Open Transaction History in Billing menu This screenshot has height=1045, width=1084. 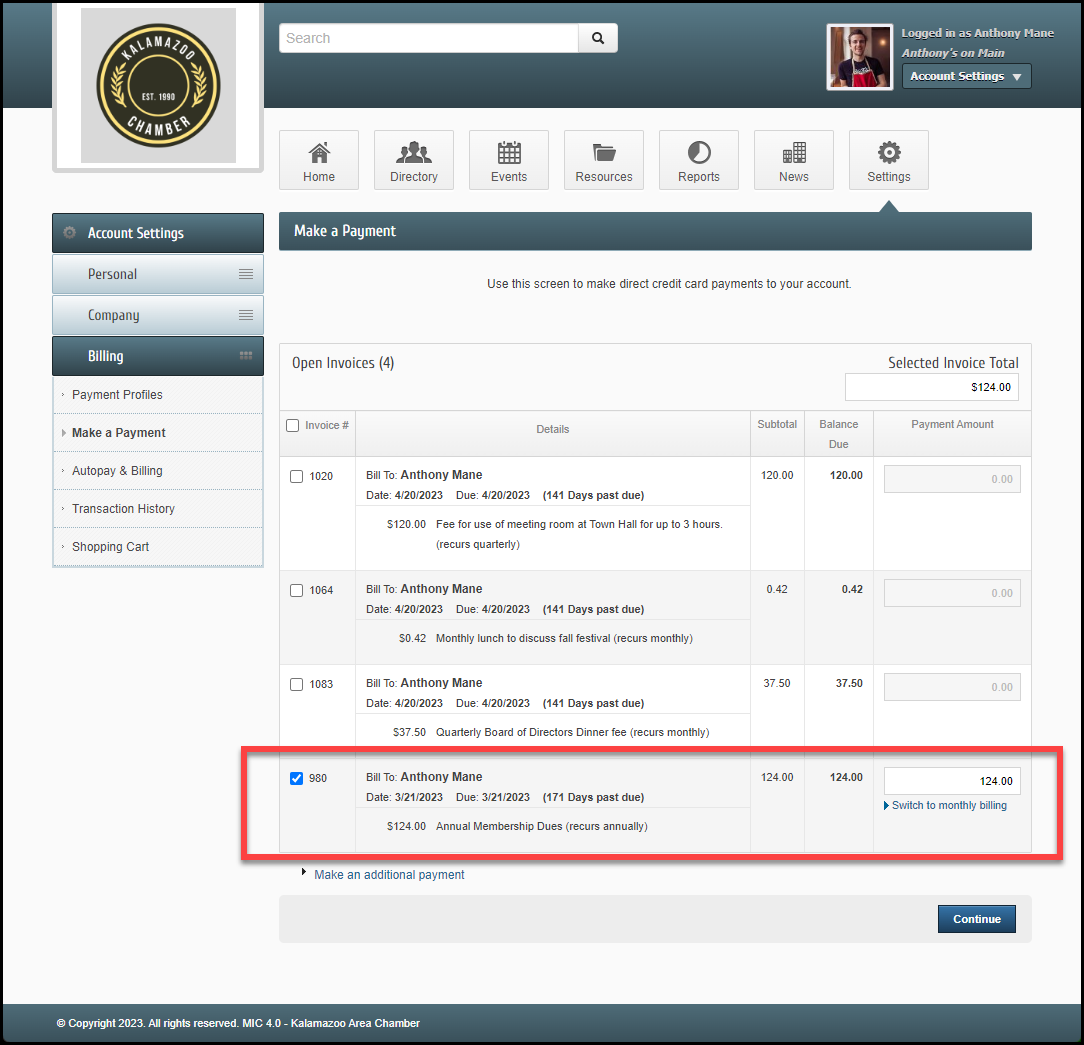tap(123, 509)
